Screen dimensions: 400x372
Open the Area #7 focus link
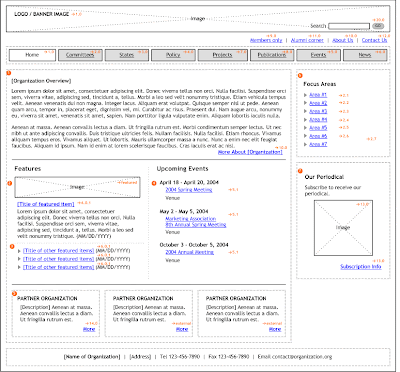pyautogui.click(x=318, y=144)
